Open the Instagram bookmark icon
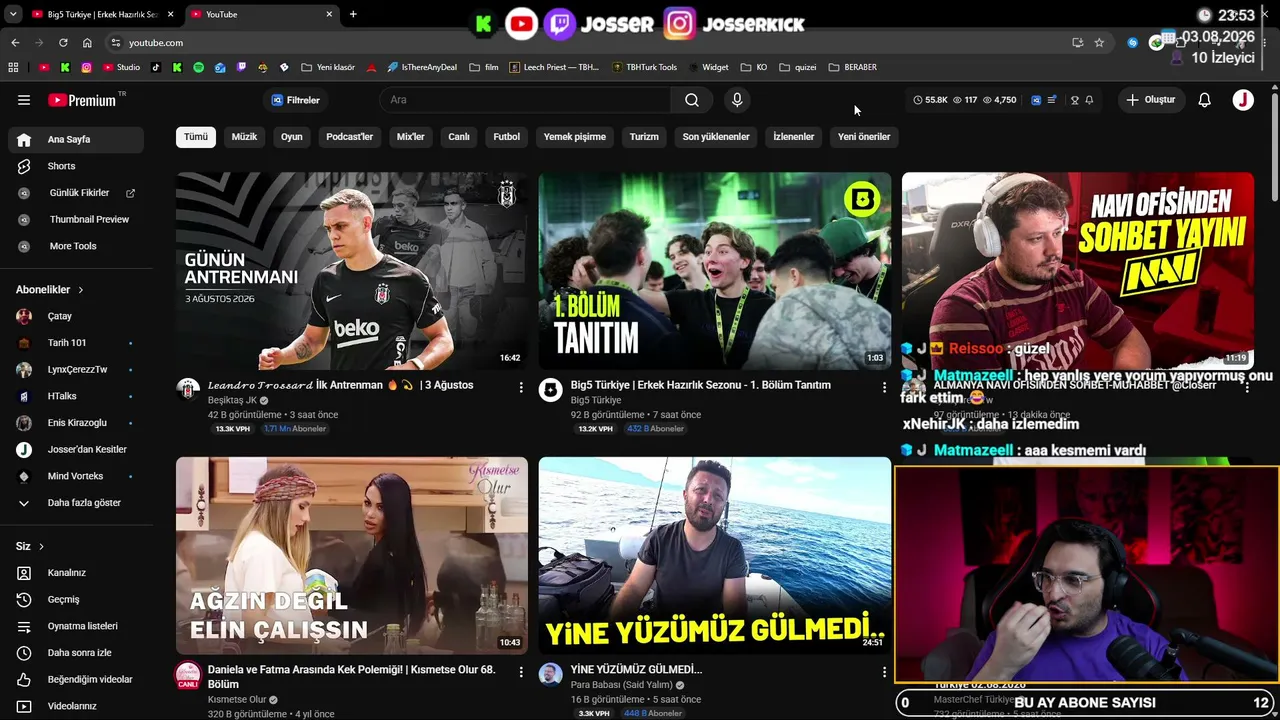 point(87,67)
